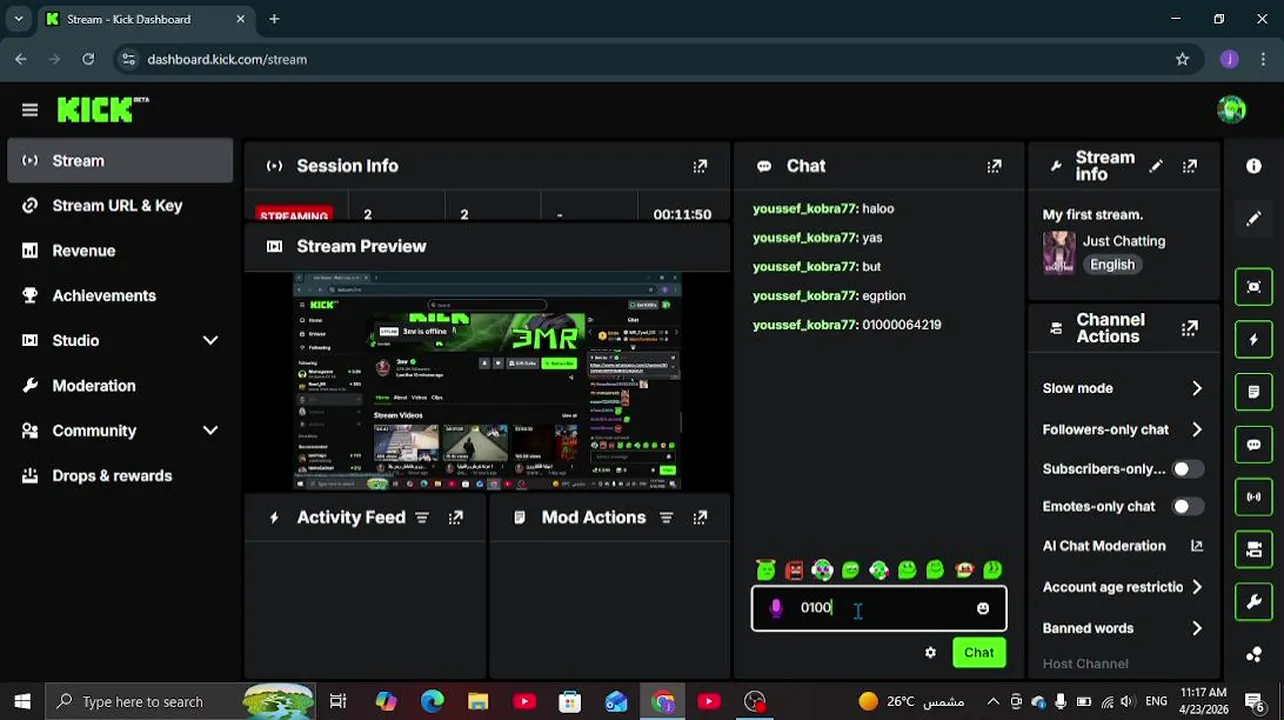Open File Explorer from taskbar
This screenshot has width=1284, height=720.
click(478, 701)
